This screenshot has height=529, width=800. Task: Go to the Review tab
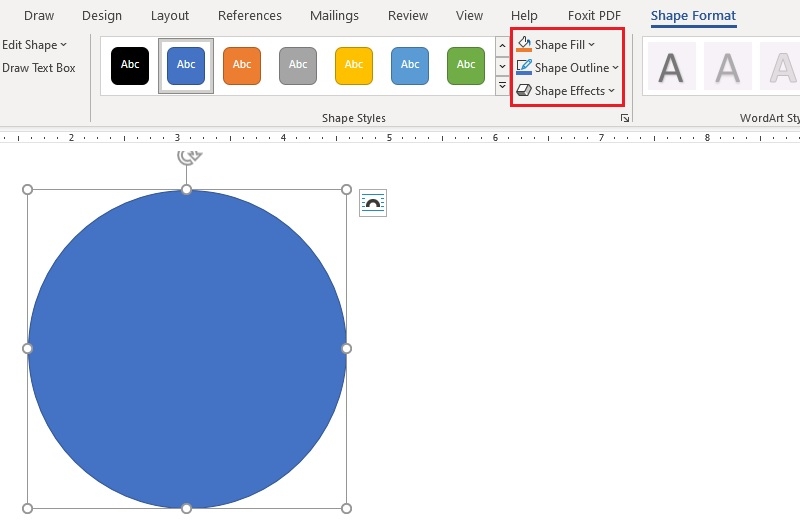(x=408, y=16)
